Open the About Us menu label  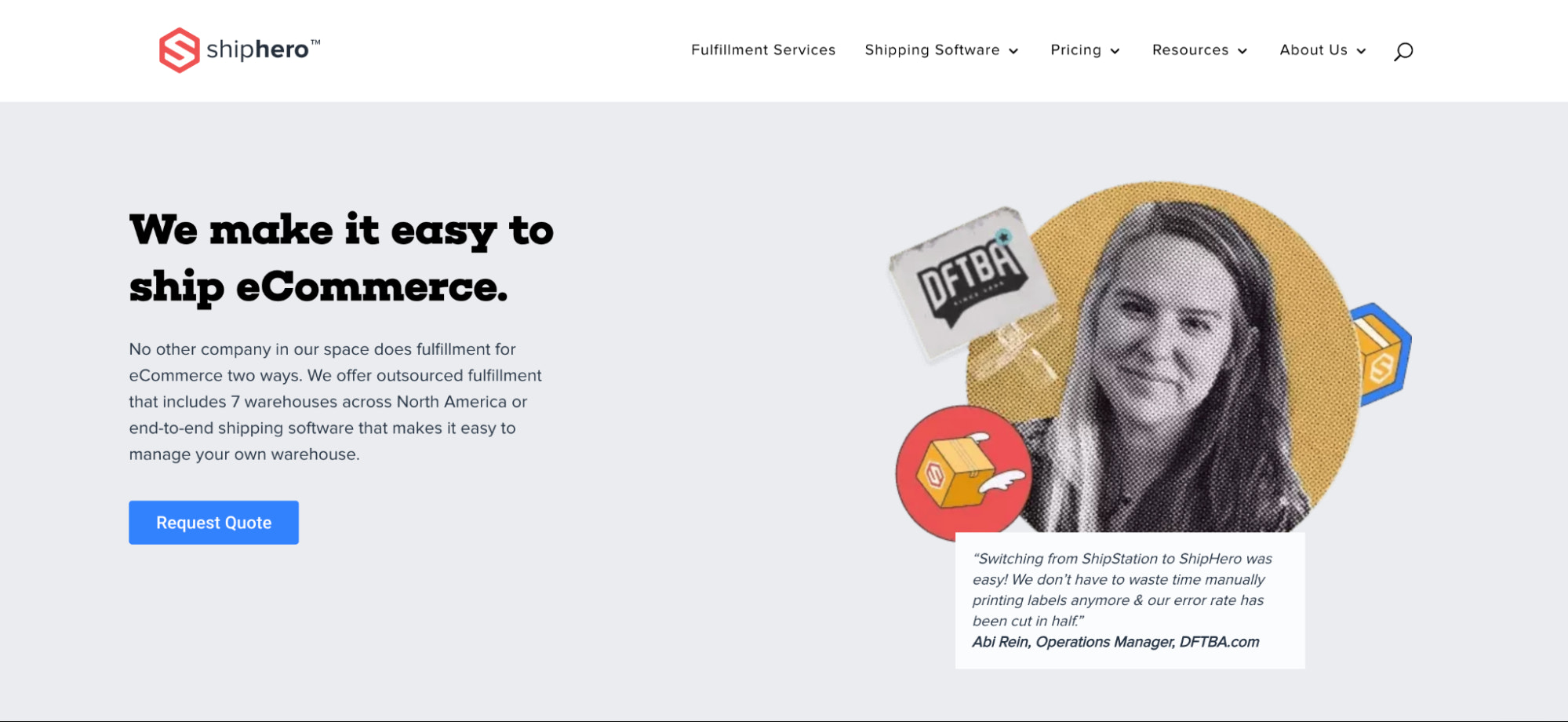(1313, 50)
